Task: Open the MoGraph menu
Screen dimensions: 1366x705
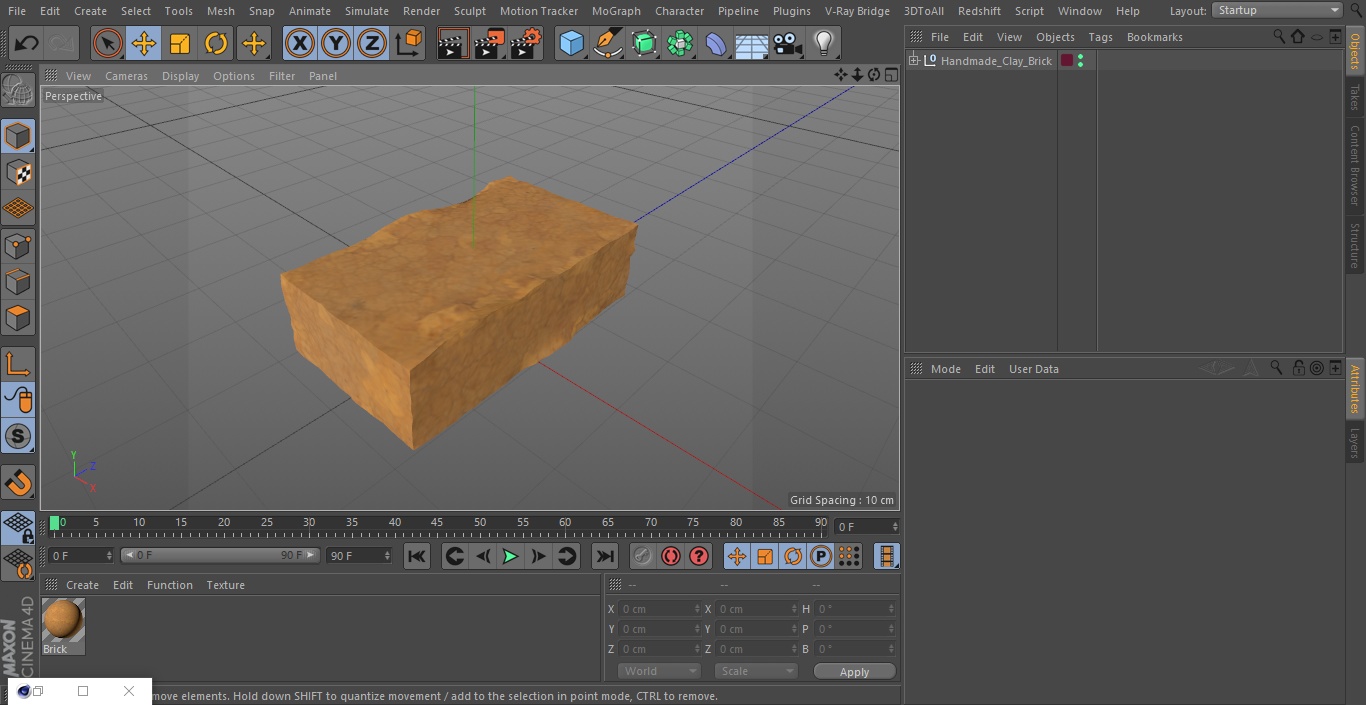Action: click(616, 11)
